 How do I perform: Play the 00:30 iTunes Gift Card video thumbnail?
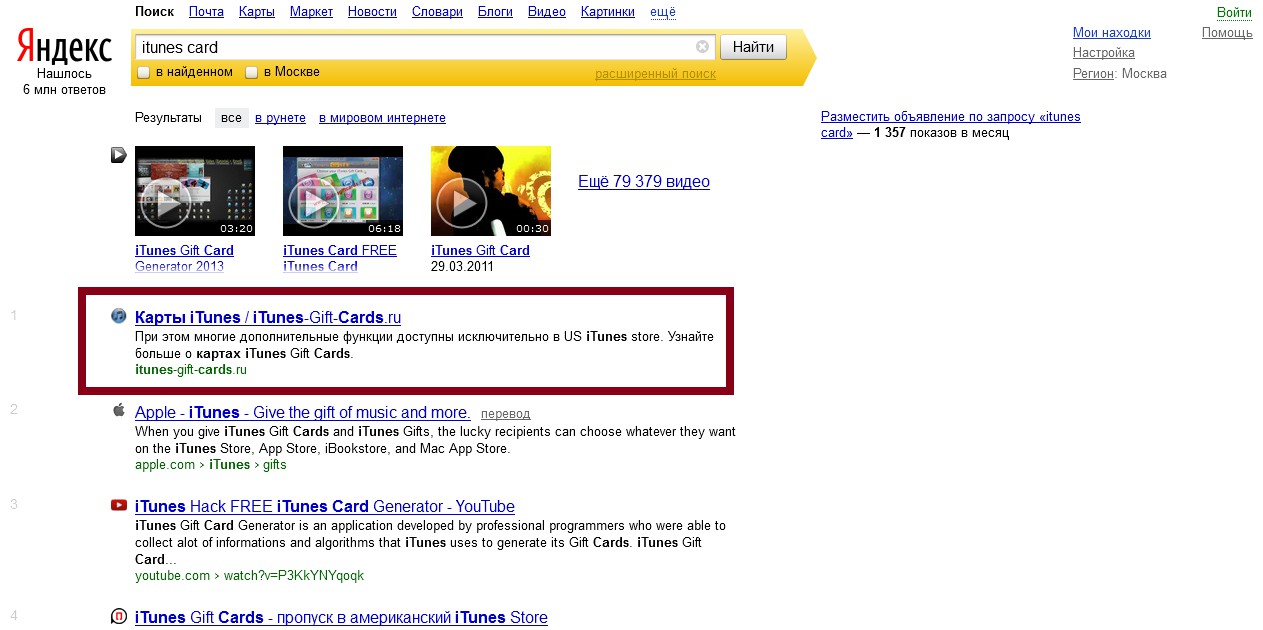(x=491, y=191)
